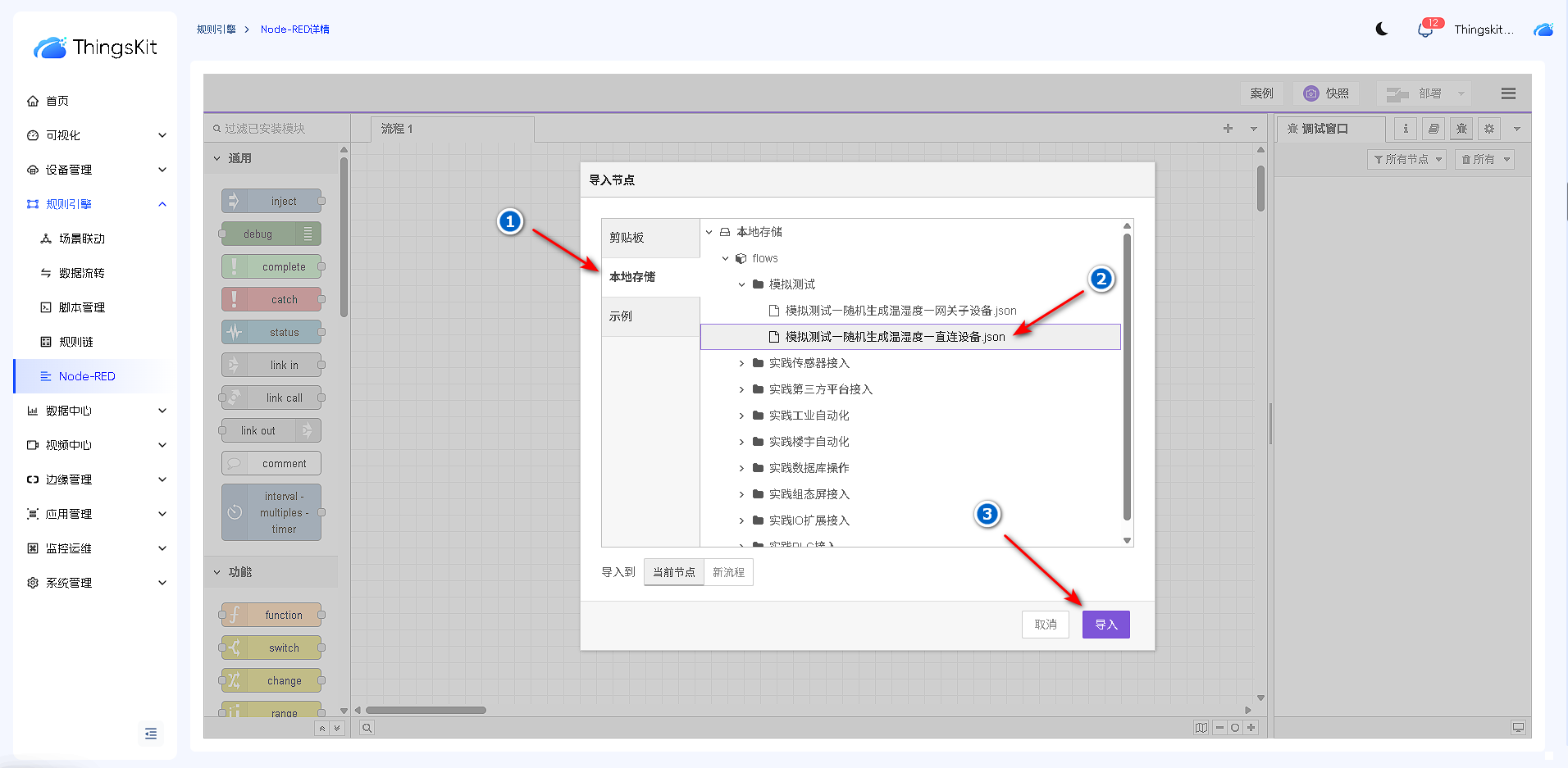Image resolution: width=1568 pixels, height=768 pixels.
Task: Click the 导入 button
Action: tap(1105, 625)
